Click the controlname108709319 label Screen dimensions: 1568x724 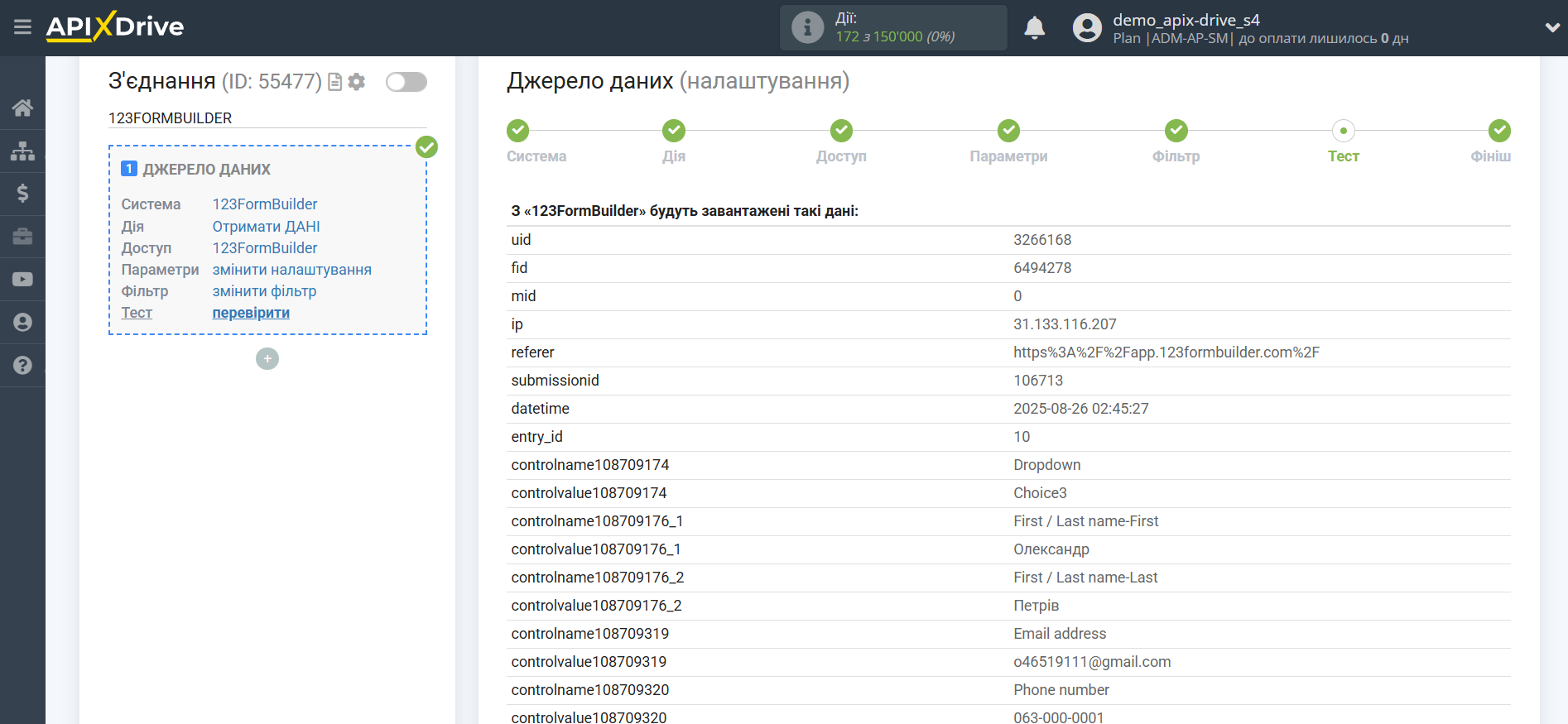(590, 634)
